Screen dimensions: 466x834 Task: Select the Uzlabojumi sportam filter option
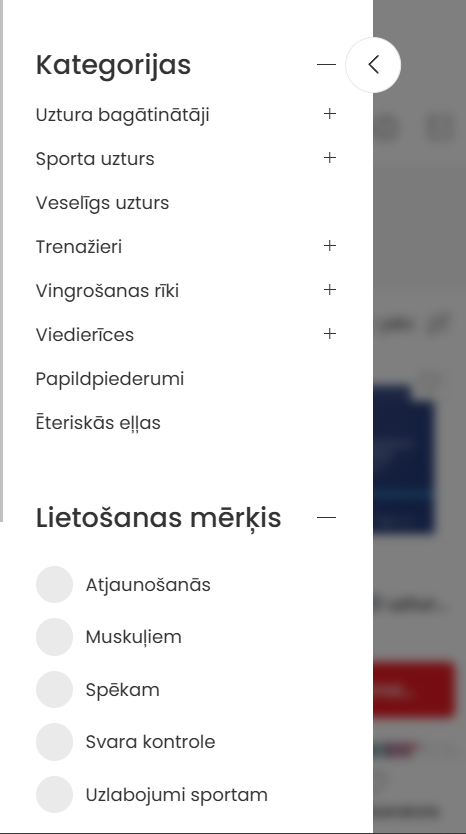152,795
